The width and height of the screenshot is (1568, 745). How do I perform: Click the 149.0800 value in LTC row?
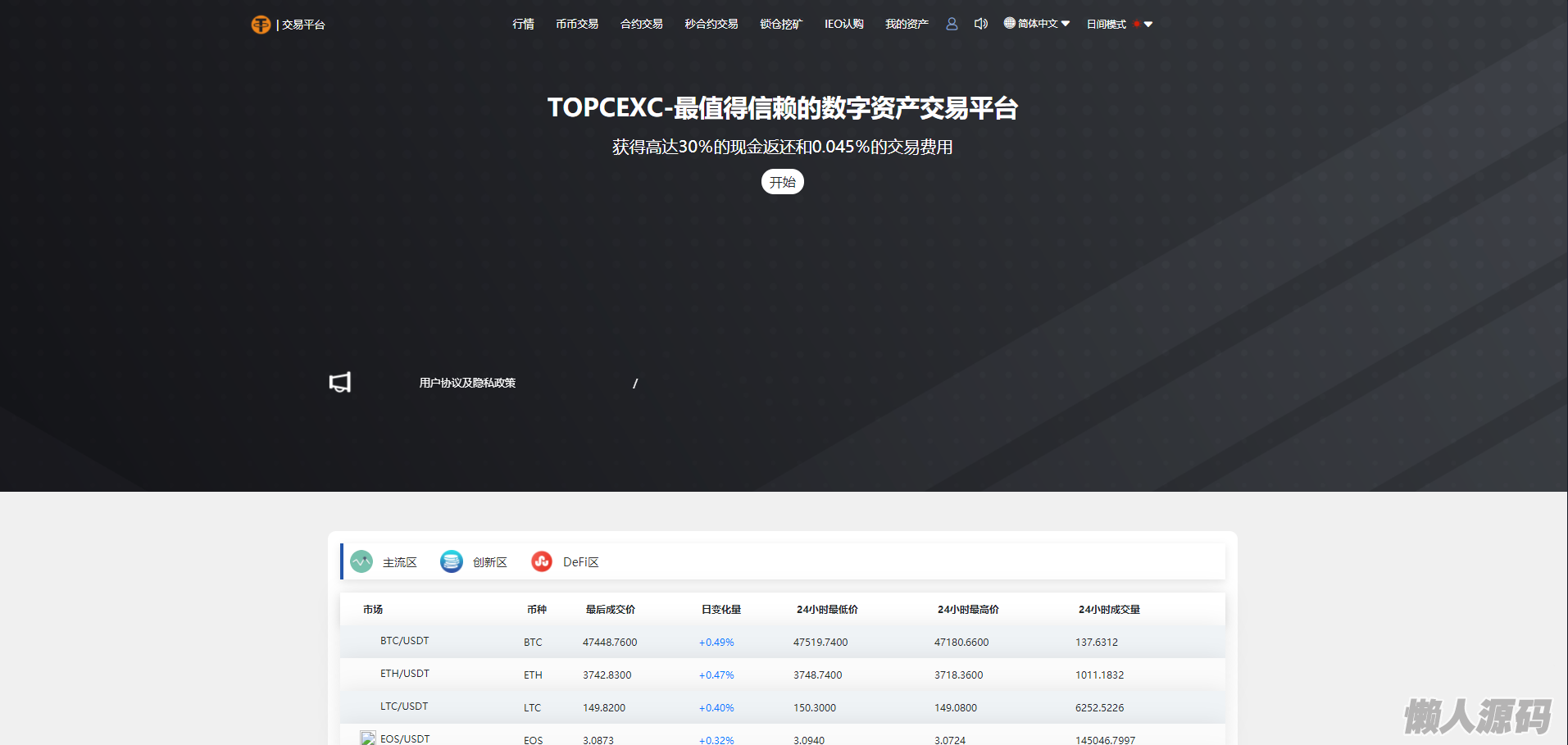pyautogui.click(x=956, y=708)
